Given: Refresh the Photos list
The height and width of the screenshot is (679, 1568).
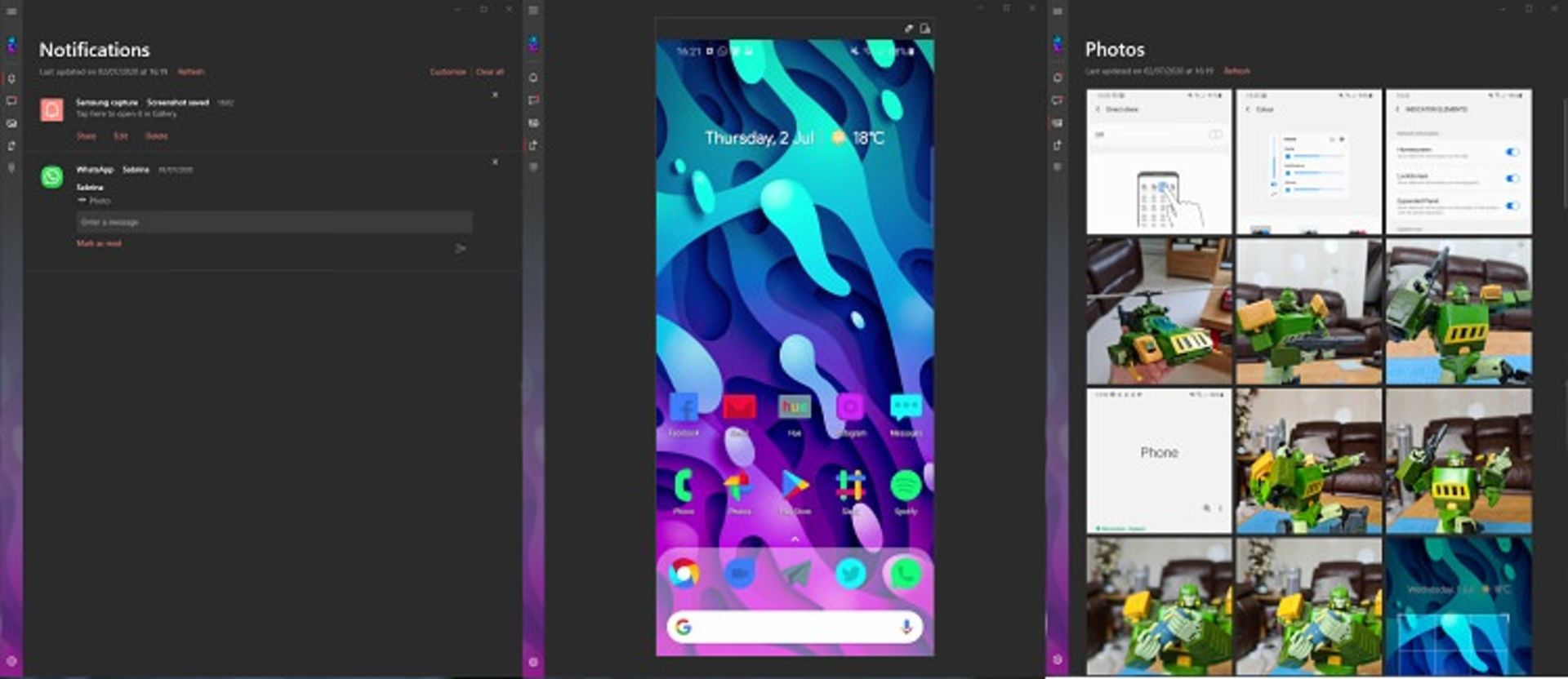Looking at the screenshot, I should (x=1236, y=71).
